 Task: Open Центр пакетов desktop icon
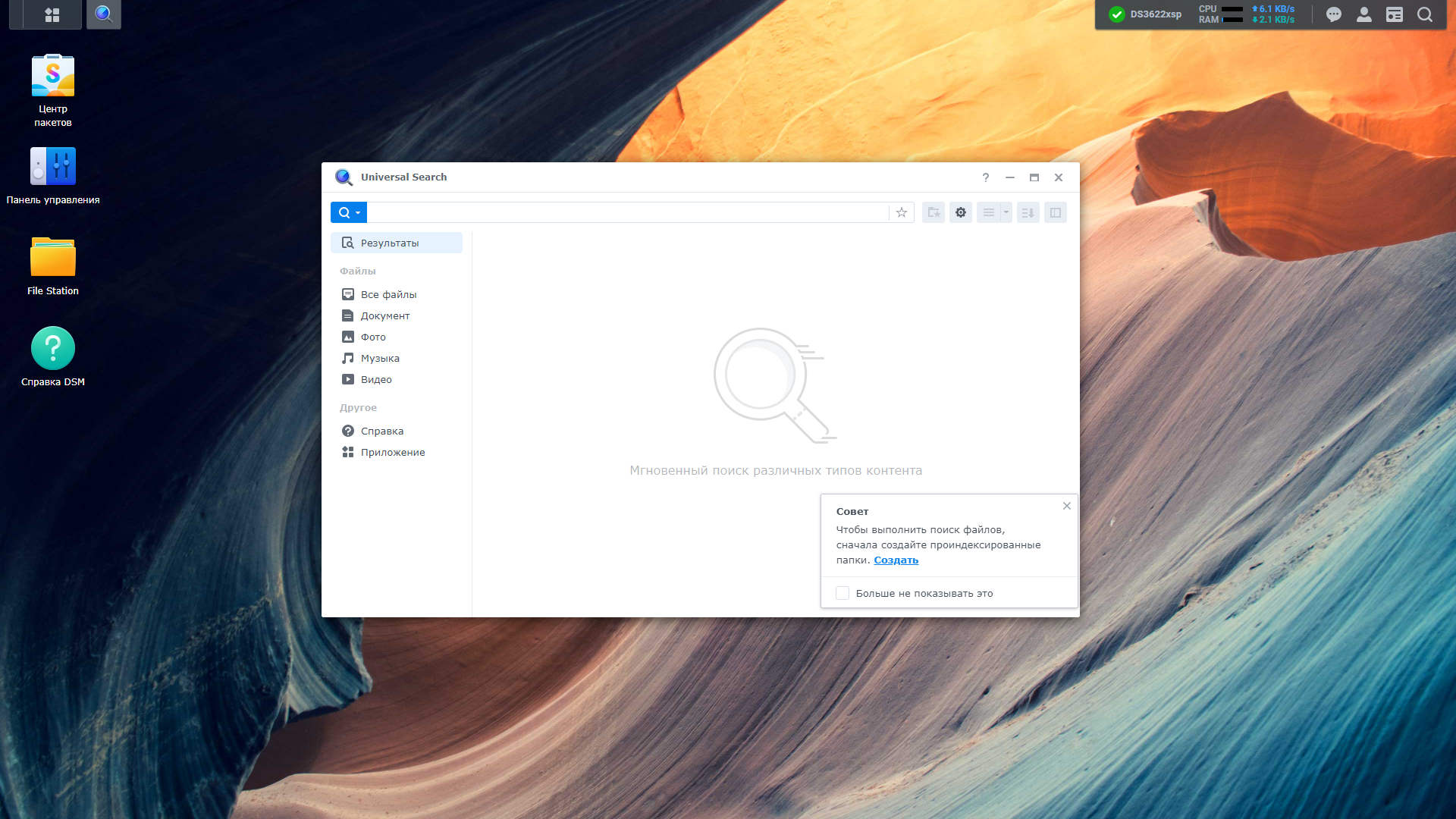53,90
